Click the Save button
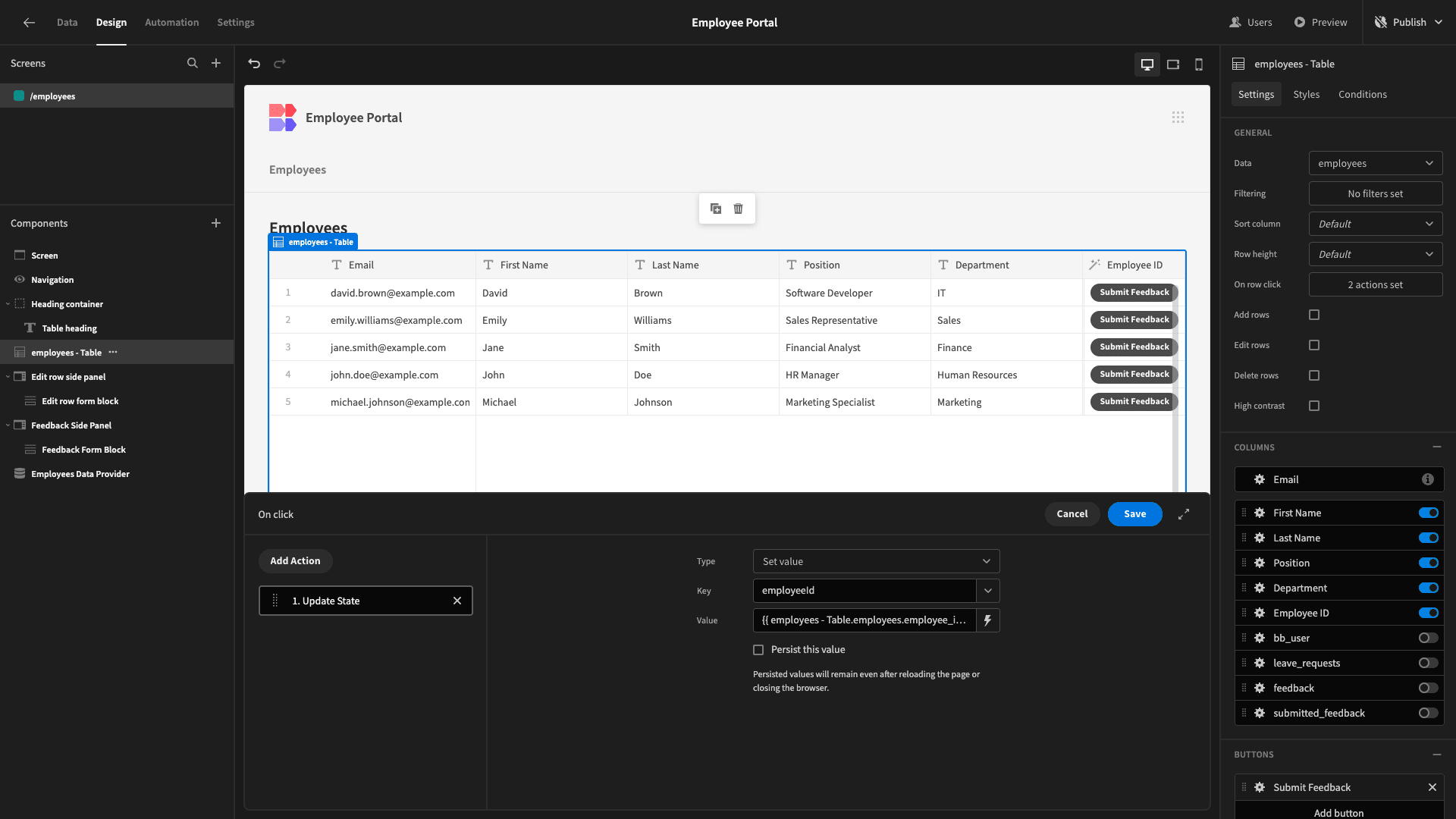 (1134, 514)
